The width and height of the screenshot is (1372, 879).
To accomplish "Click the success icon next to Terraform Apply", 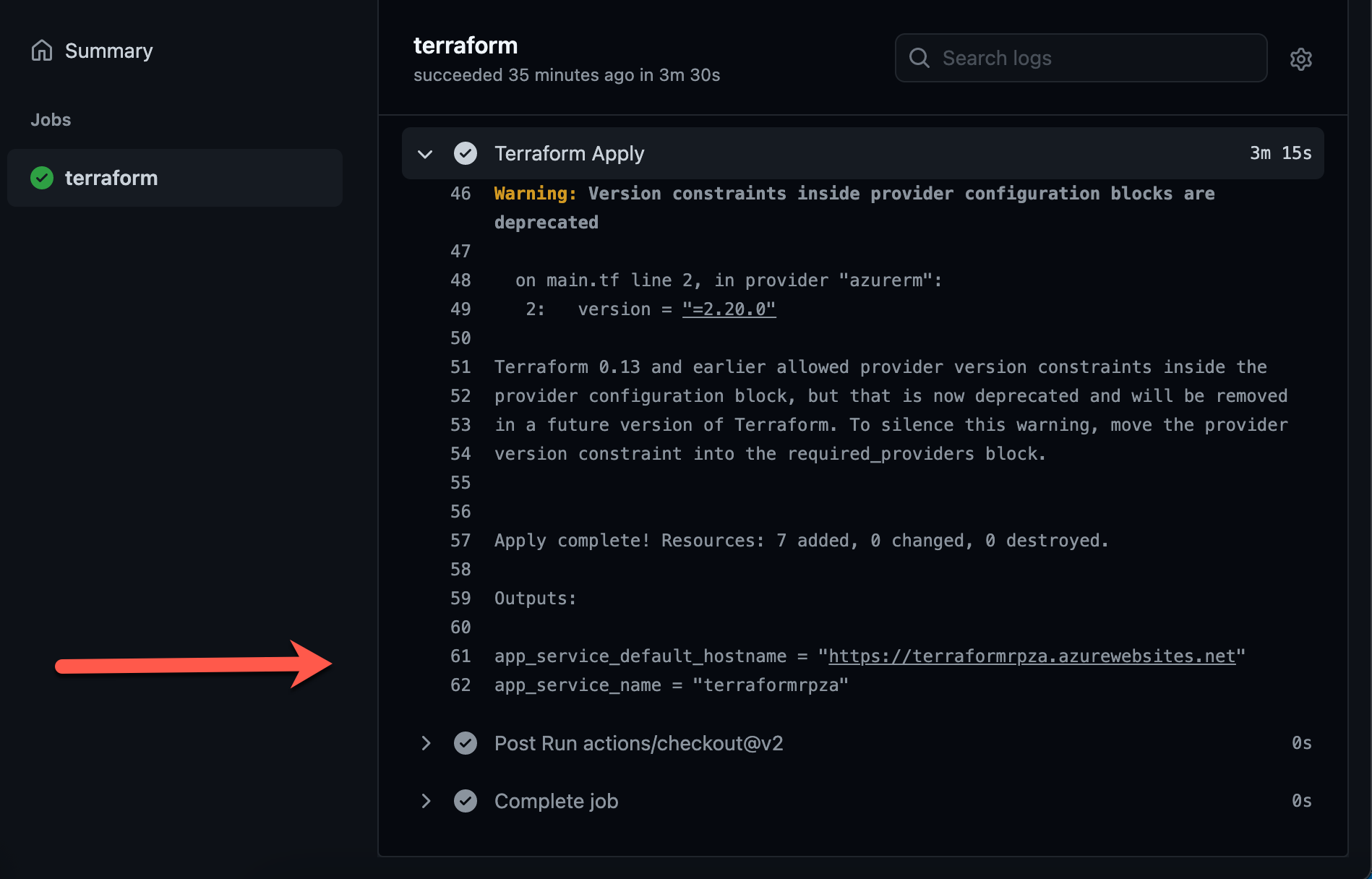I will 466,153.
